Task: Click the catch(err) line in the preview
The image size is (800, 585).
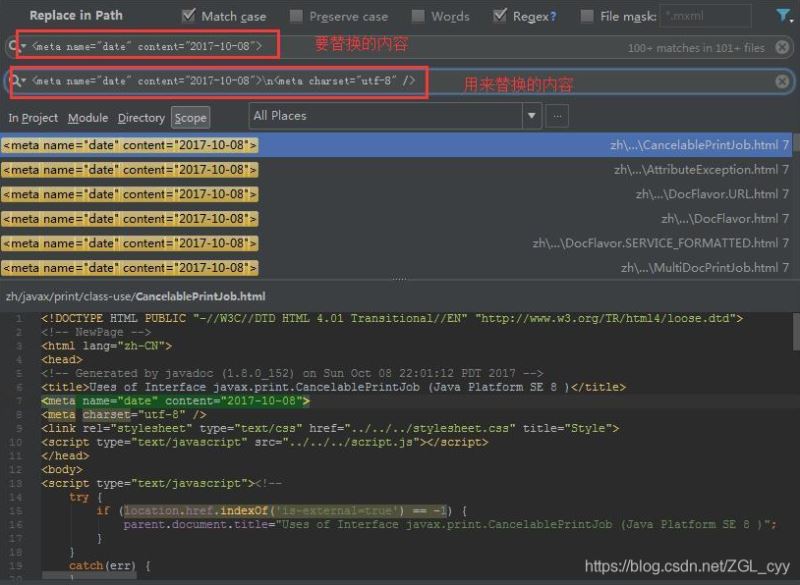Action: (x=109, y=566)
